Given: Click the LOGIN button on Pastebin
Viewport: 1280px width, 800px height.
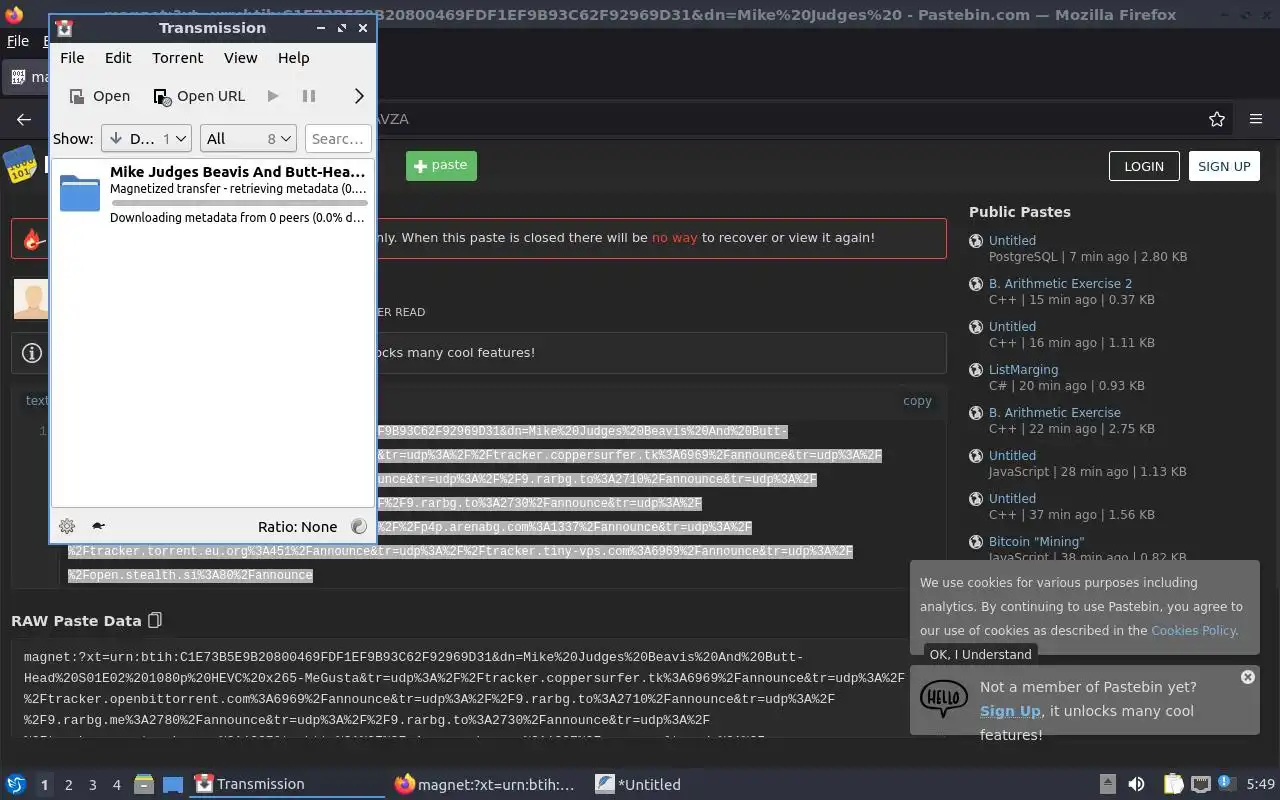Looking at the screenshot, I should (x=1144, y=166).
